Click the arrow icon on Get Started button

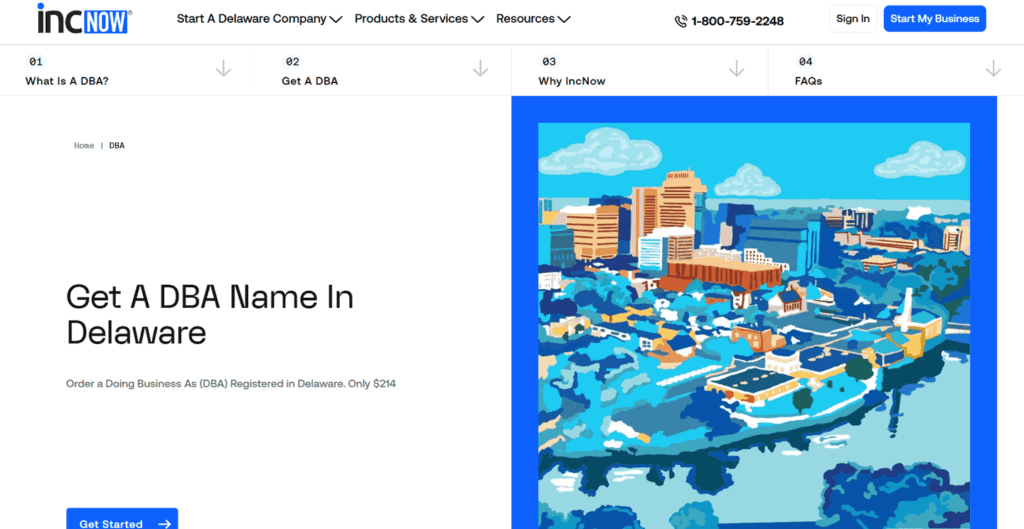pyautogui.click(x=164, y=524)
